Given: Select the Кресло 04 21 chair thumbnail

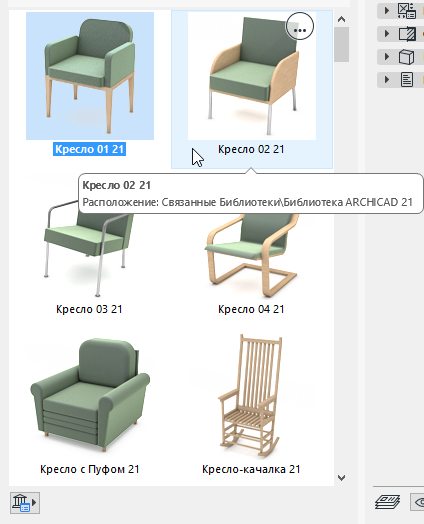Looking at the screenshot, I should [251, 255].
